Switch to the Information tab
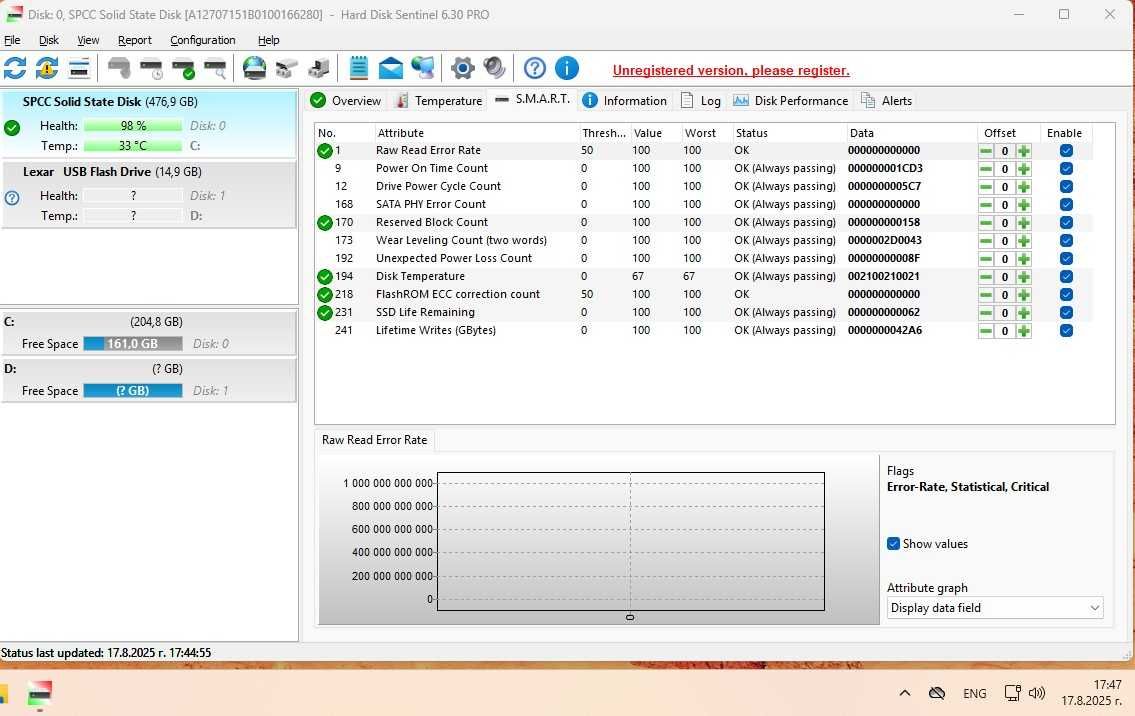Viewport: 1135px width, 716px height. [624, 101]
